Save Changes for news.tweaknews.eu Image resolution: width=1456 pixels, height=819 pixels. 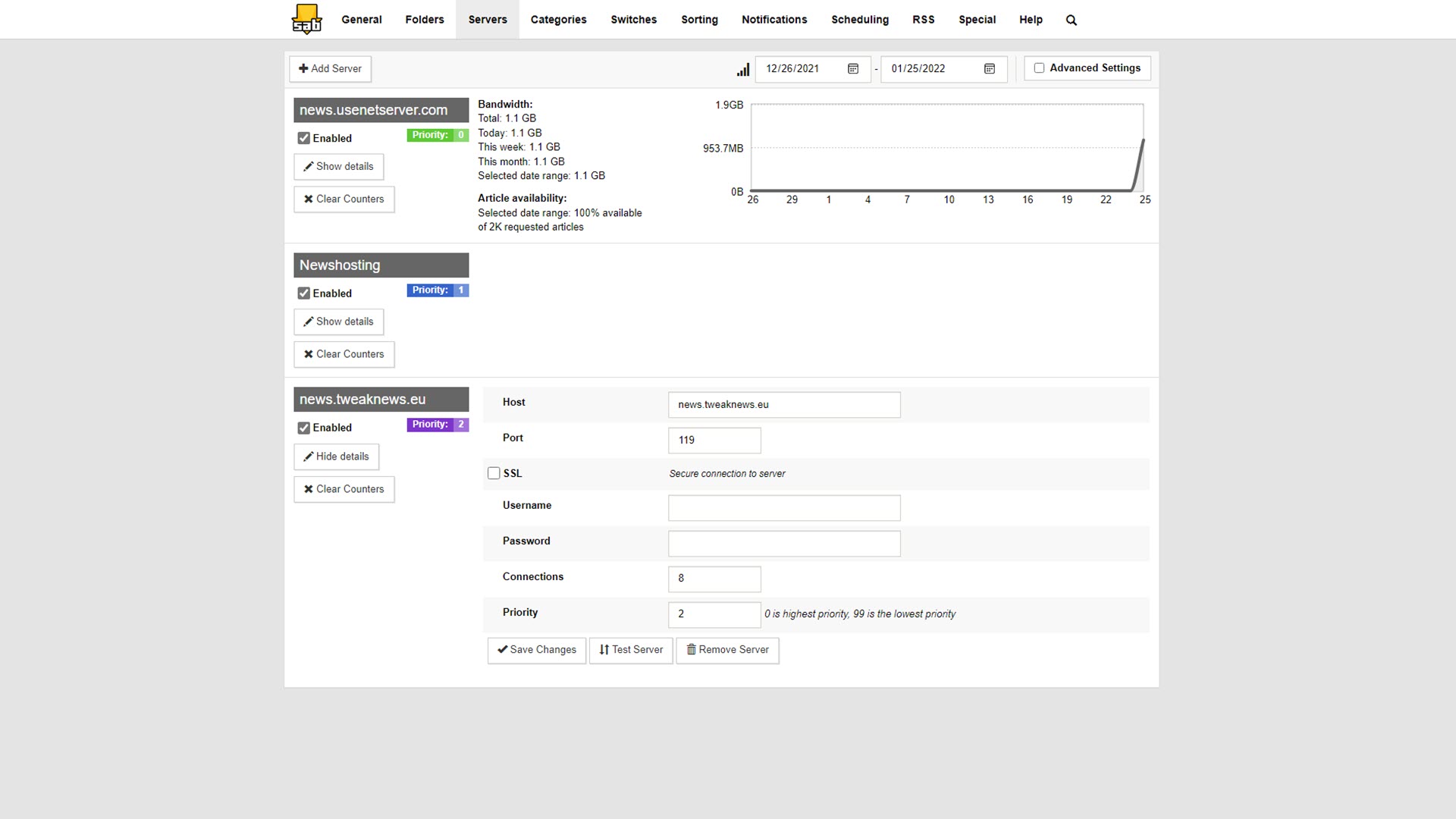(x=537, y=650)
